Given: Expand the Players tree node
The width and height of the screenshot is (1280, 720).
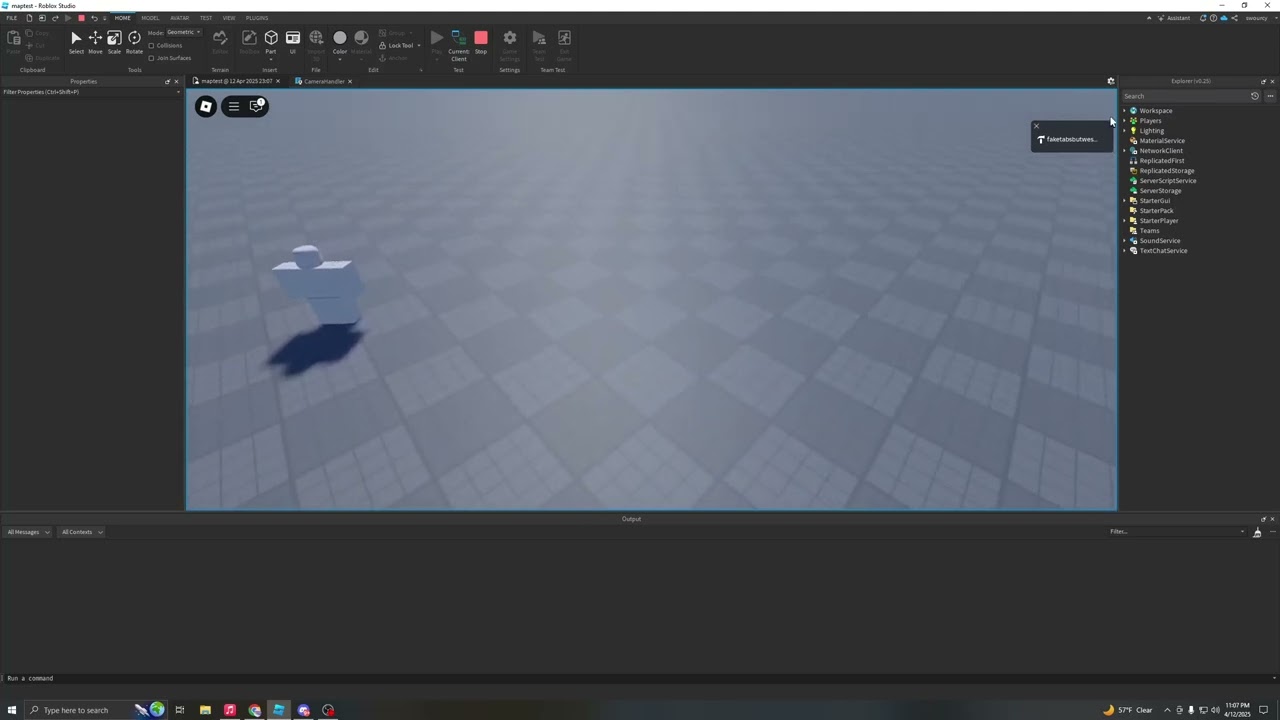Looking at the screenshot, I should 1124,121.
